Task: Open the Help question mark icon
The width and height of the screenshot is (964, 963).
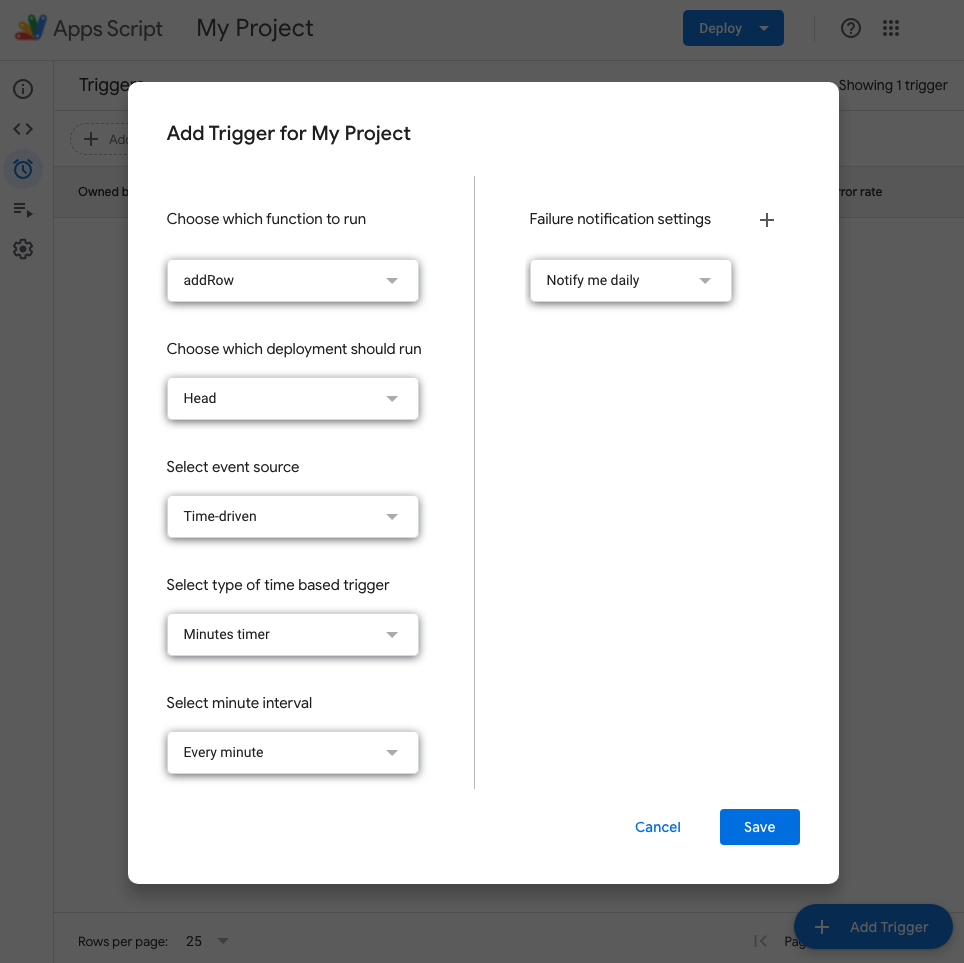Action: pos(851,28)
